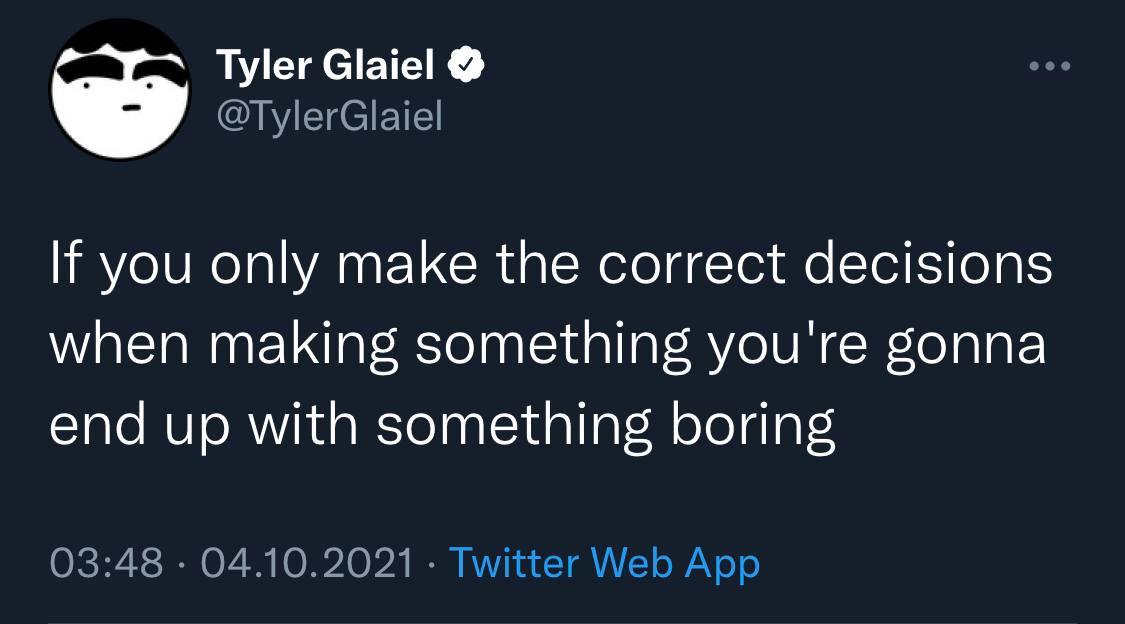Click the @TylerGlaiel handle
The image size is (1125, 624).
click(329, 118)
